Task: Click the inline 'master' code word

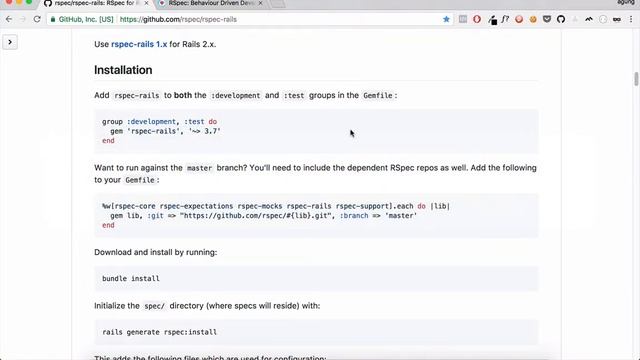Action: pos(199,168)
